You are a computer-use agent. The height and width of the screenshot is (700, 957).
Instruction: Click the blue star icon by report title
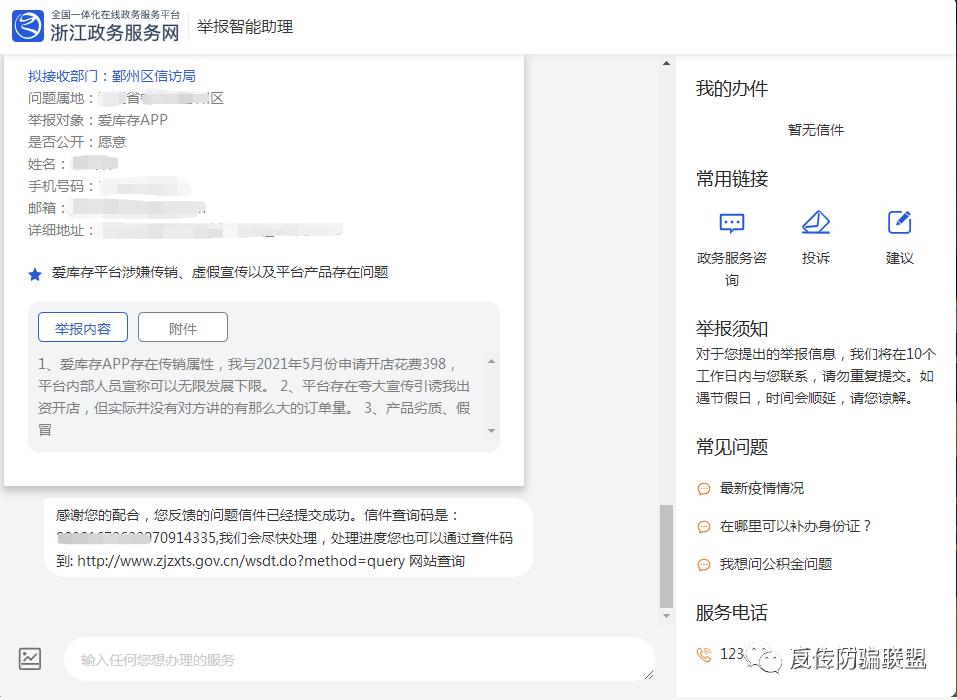[x=35, y=275]
